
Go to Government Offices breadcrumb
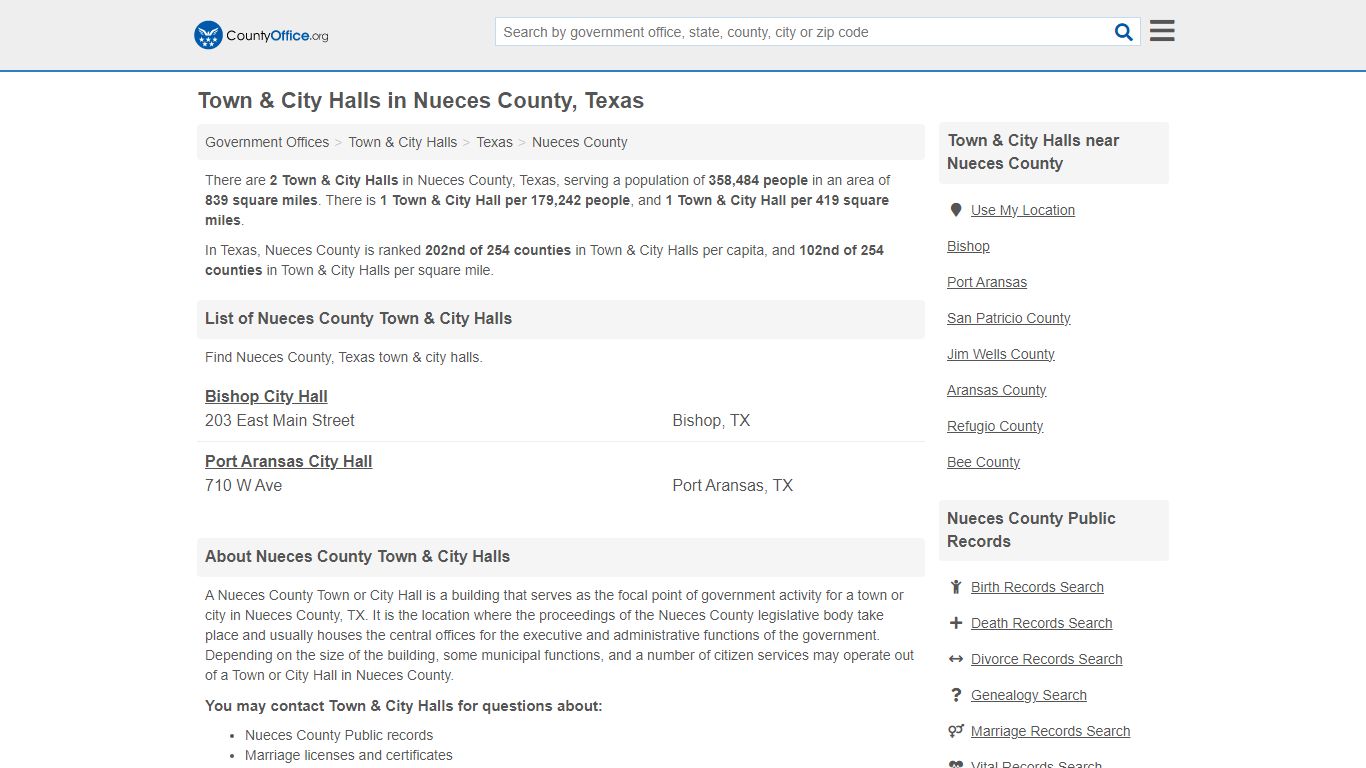(267, 142)
